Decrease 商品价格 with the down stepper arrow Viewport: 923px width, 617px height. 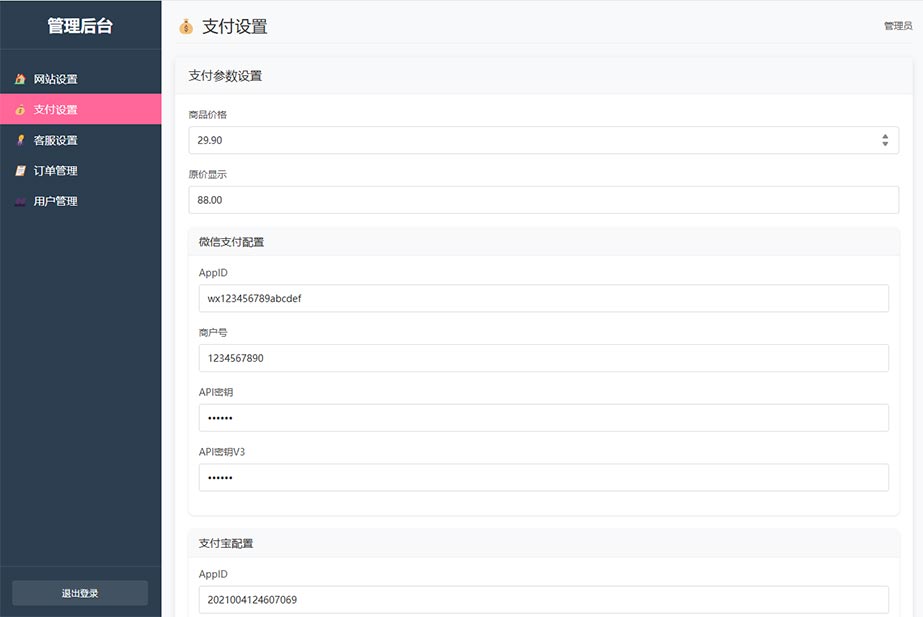coord(885,144)
